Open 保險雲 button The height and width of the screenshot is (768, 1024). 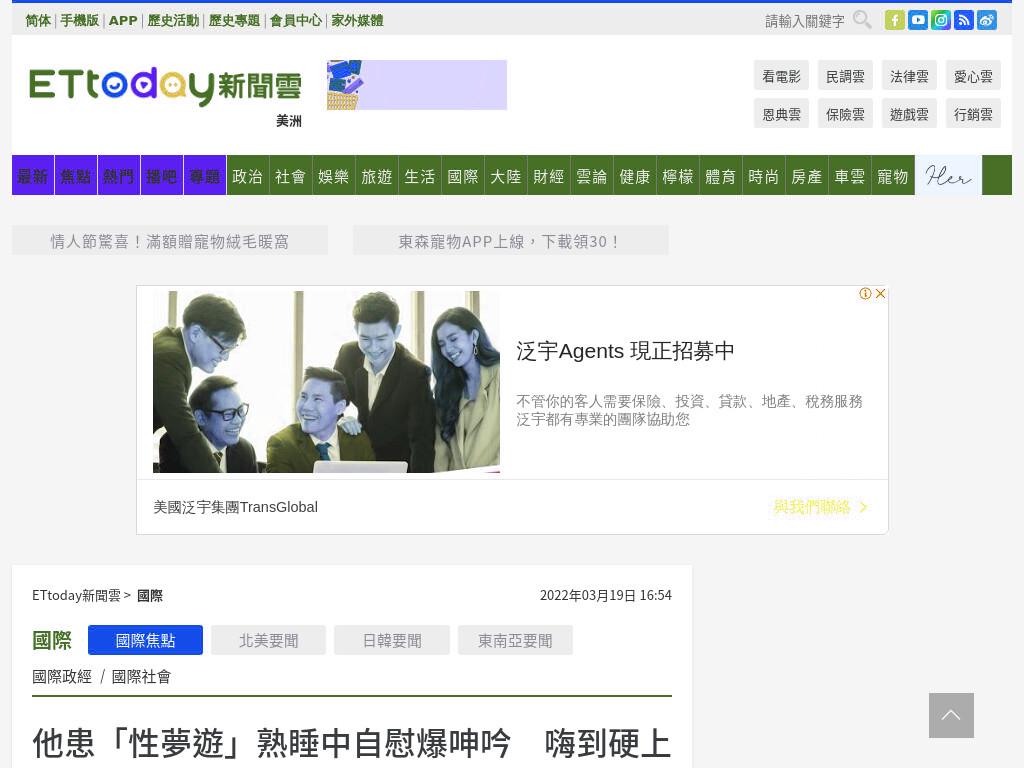846,114
